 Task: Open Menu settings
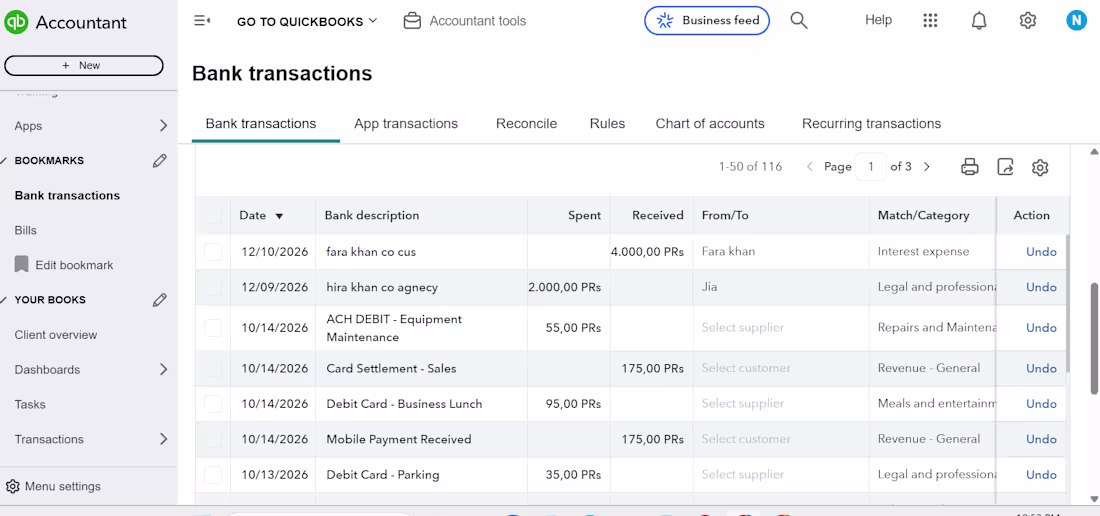click(x=53, y=487)
